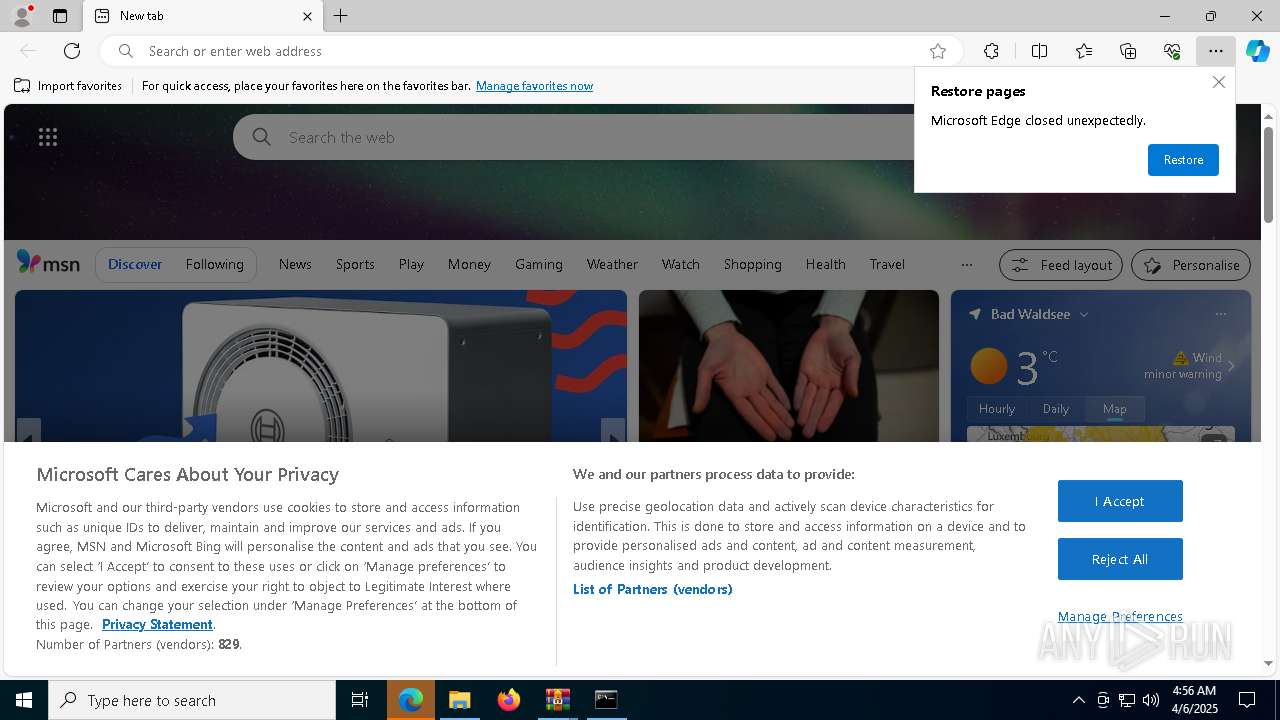Click the page vertical scrollbar thumb
This screenshot has height=720, width=1280.
click(1268, 175)
